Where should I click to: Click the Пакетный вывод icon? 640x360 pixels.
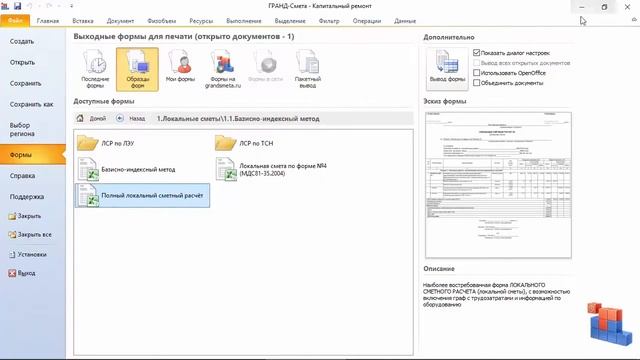[x=308, y=69]
